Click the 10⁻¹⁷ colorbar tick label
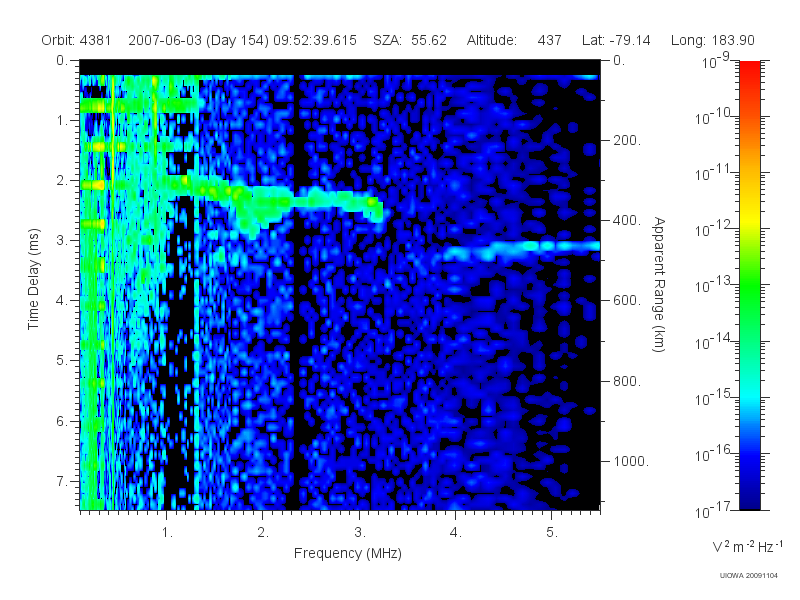 [x=714, y=510]
